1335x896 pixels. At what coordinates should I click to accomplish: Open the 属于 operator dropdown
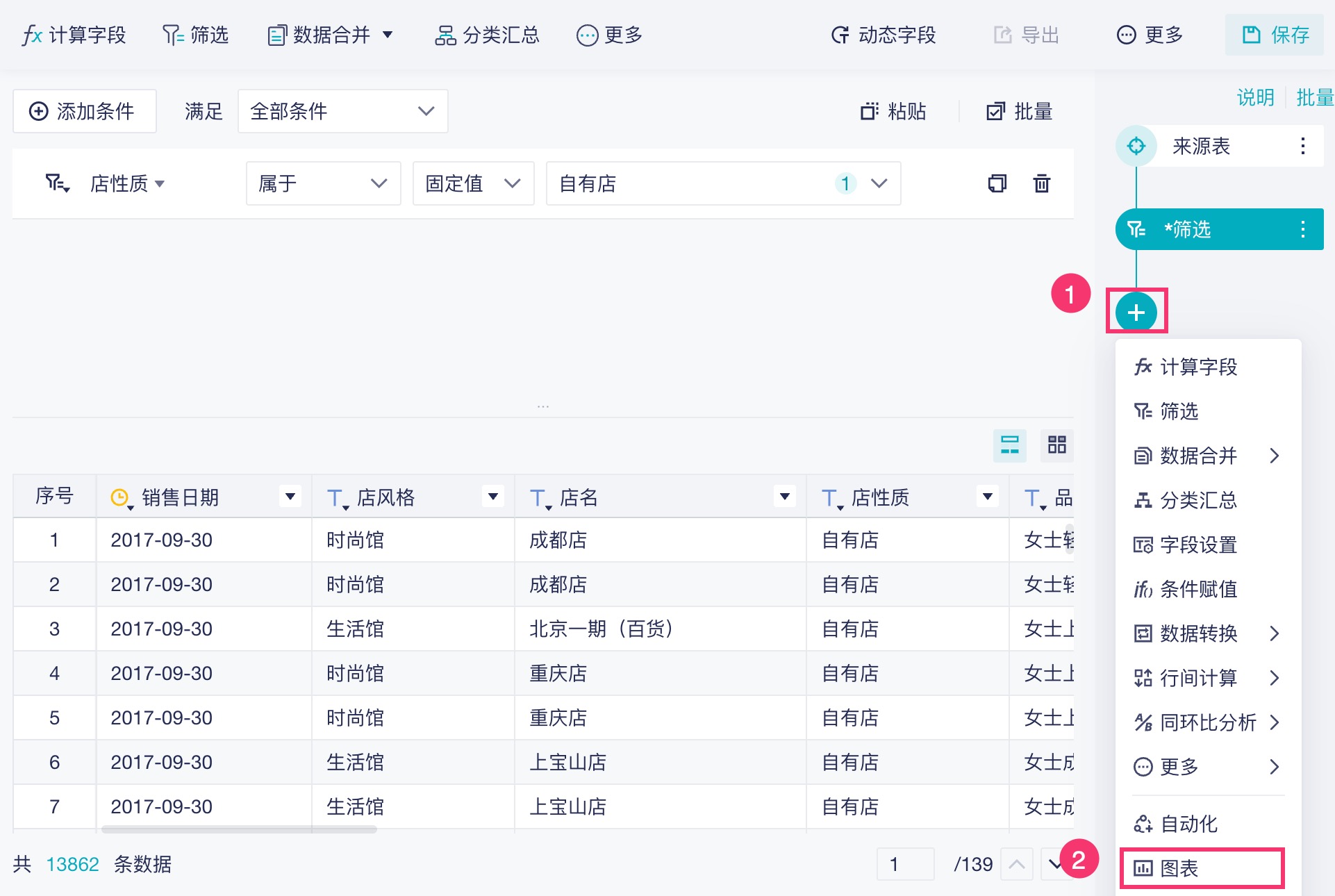323,183
